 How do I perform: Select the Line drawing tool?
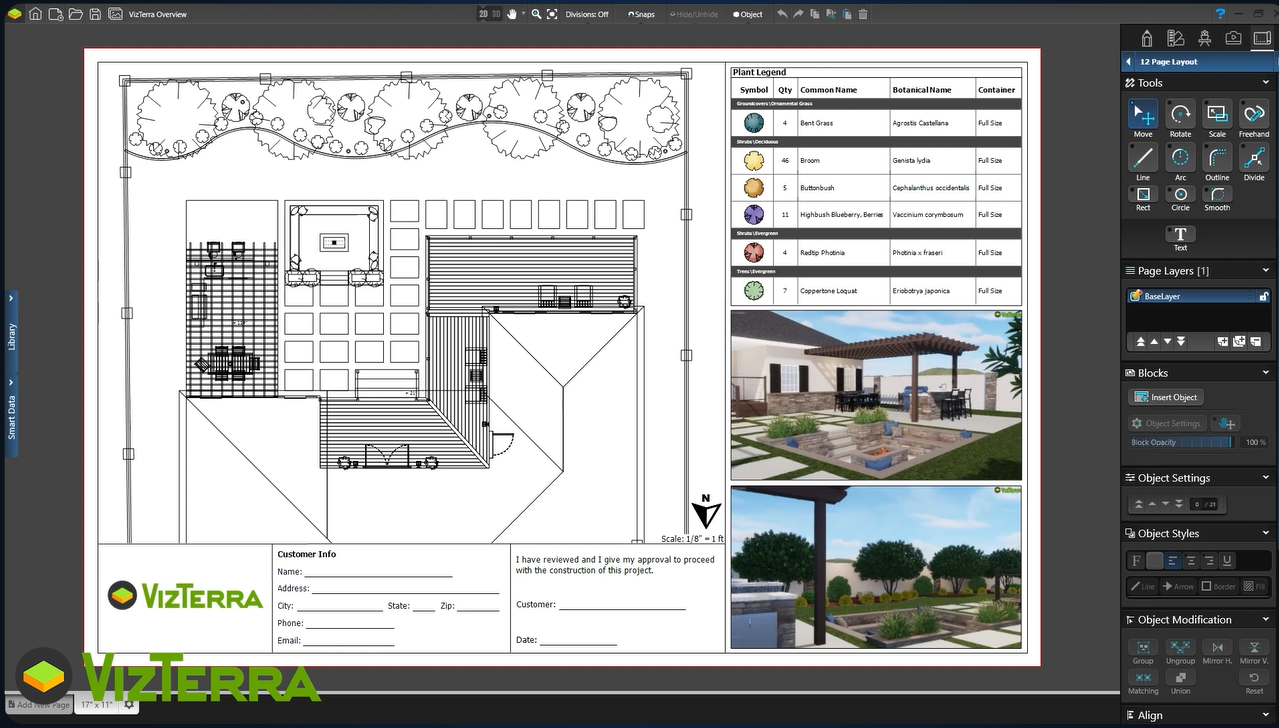1143,157
